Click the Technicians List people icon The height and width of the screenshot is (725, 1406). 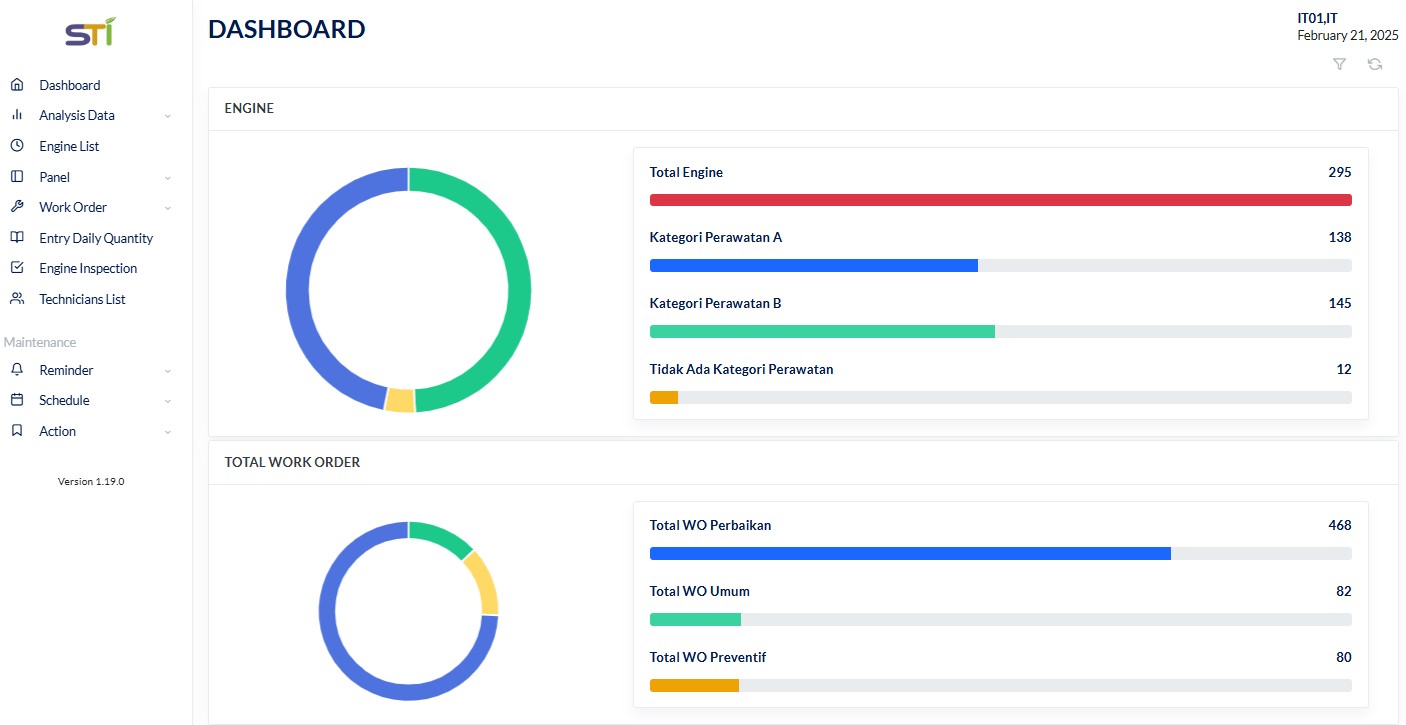(17, 299)
